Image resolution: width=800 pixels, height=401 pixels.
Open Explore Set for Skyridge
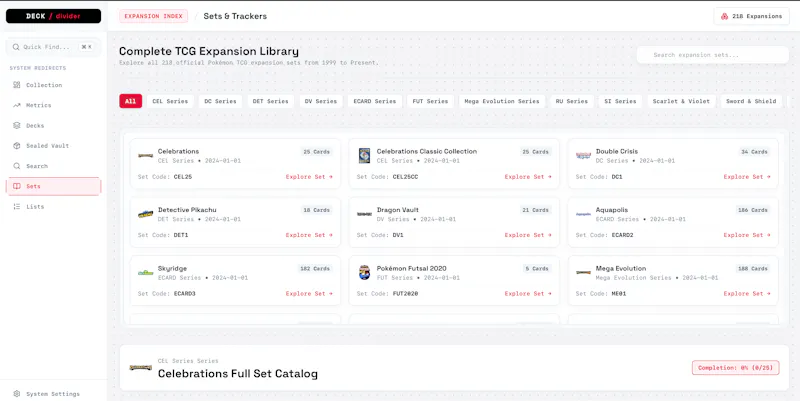(x=309, y=293)
